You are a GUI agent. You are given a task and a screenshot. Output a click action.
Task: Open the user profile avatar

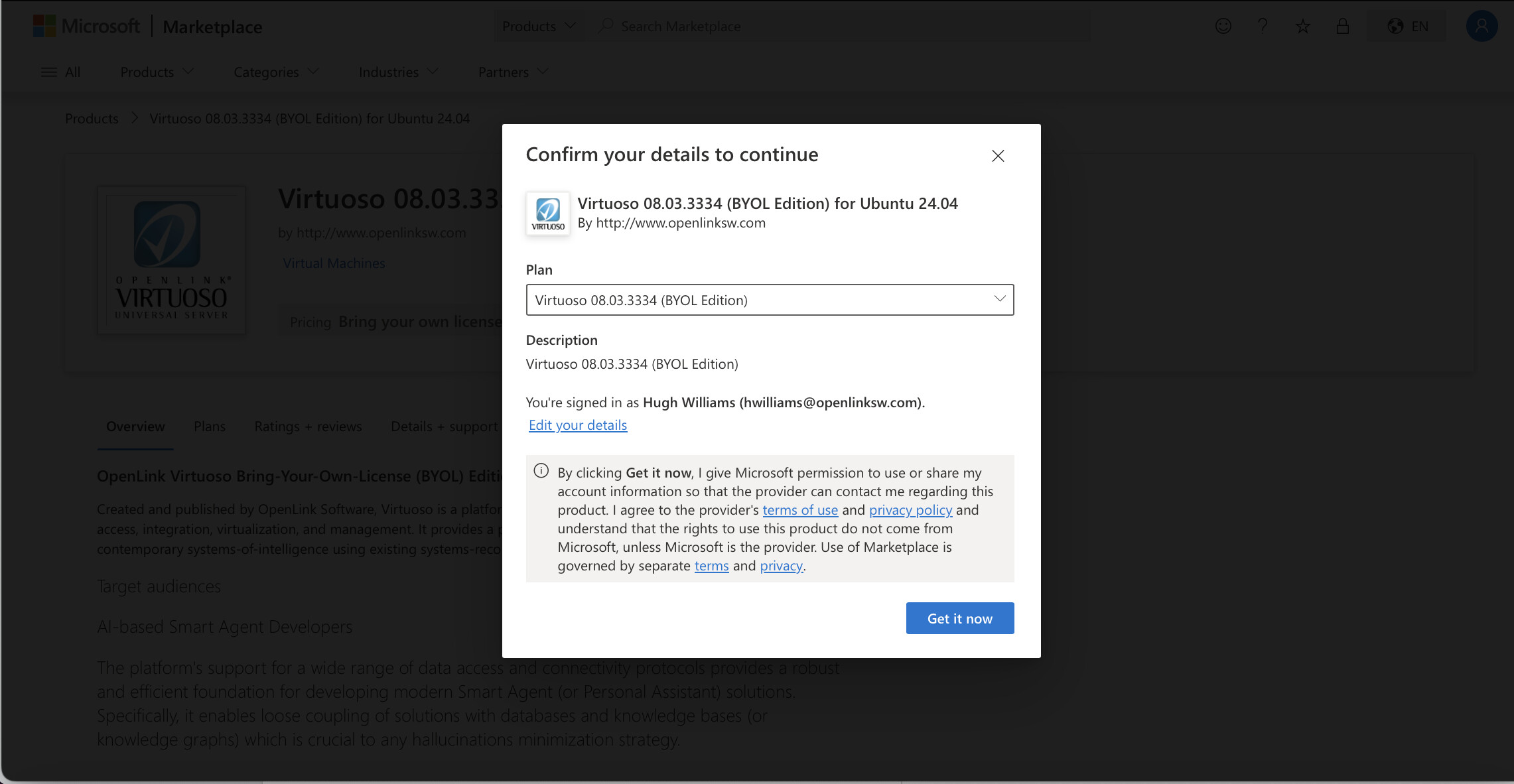coord(1481,26)
